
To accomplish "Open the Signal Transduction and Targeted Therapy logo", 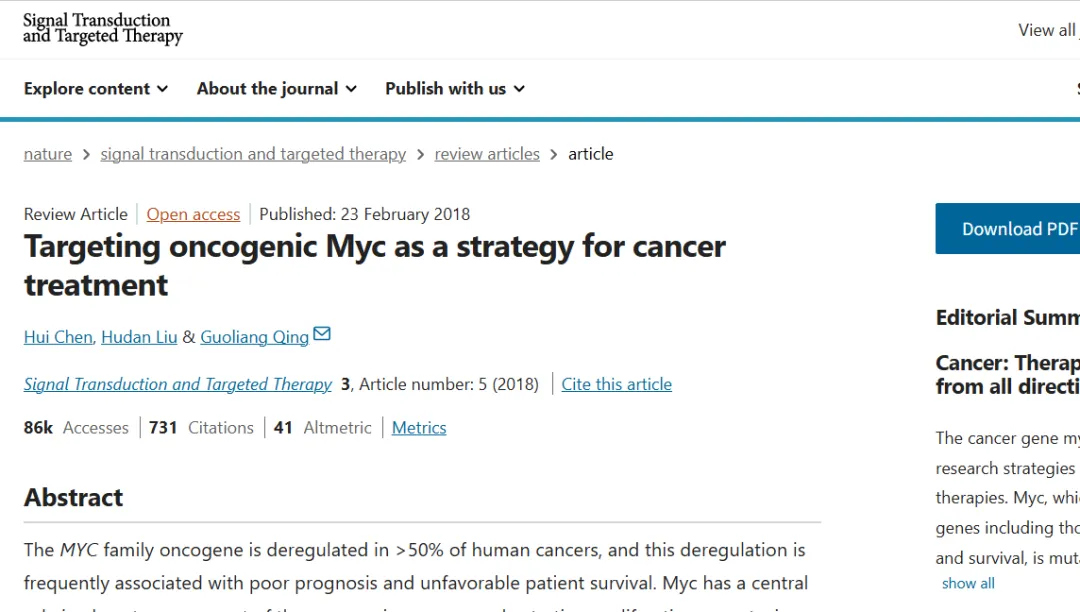I will (103, 29).
